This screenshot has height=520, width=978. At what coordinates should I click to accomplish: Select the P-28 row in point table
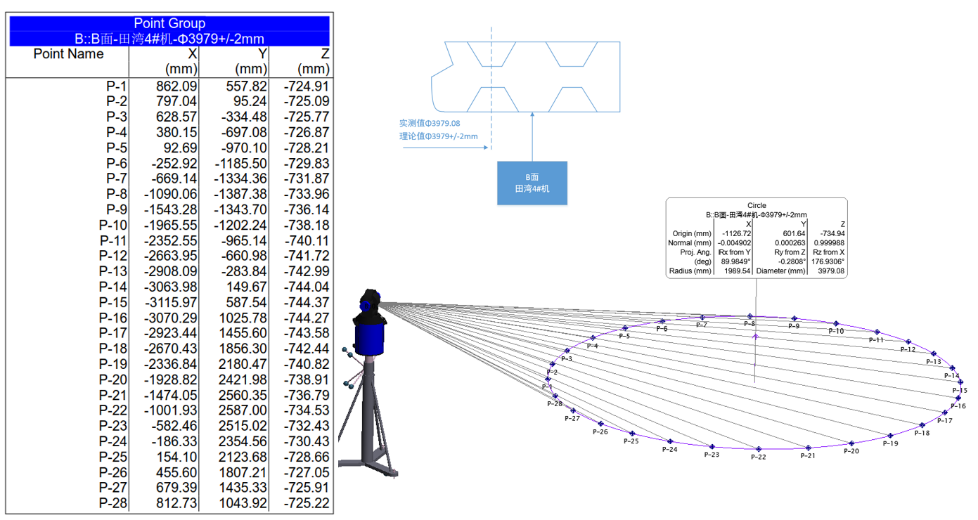168,504
